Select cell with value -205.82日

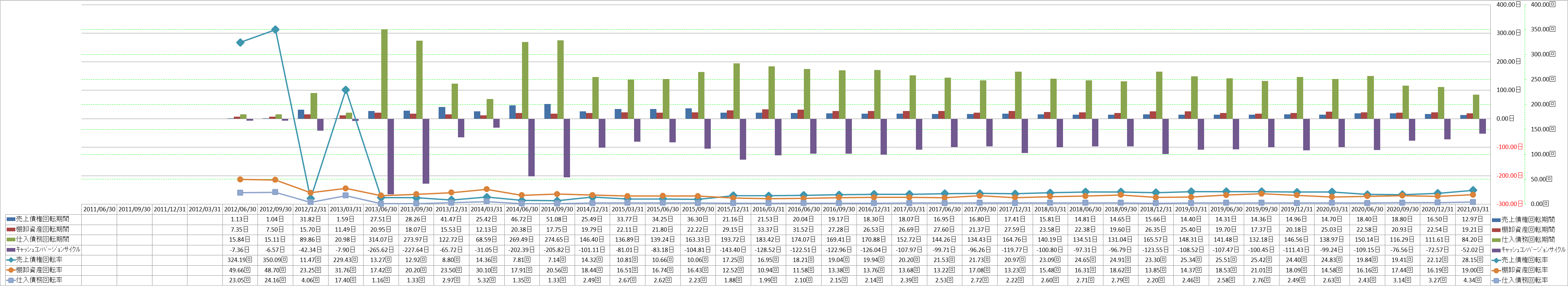(x=558, y=249)
